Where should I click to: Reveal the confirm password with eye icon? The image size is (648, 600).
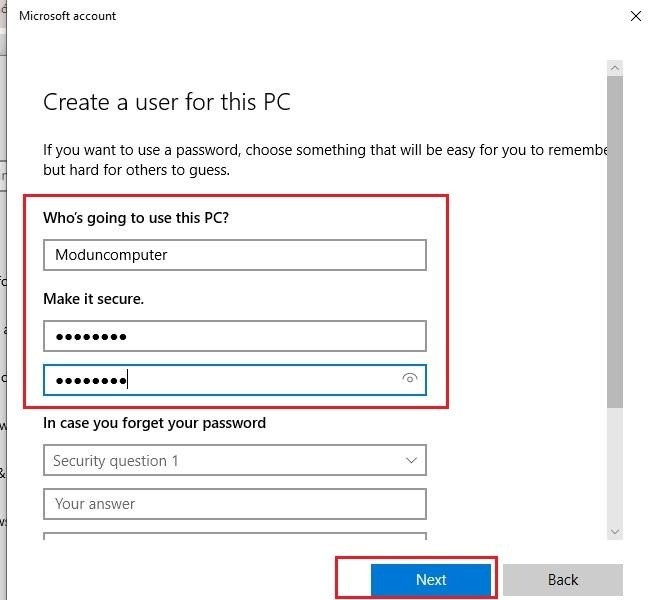pyautogui.click(x=409, y=379)
